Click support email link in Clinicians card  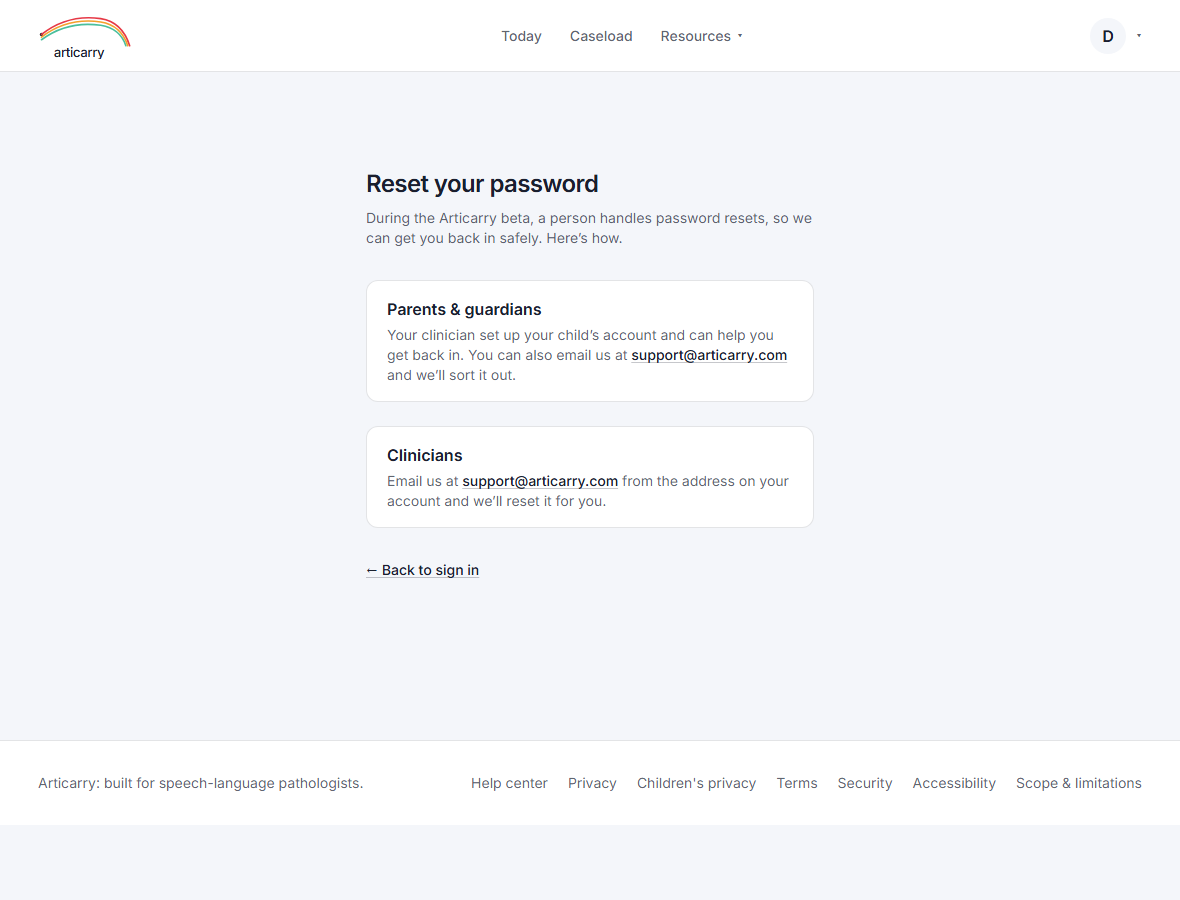[x=540, y=481]
